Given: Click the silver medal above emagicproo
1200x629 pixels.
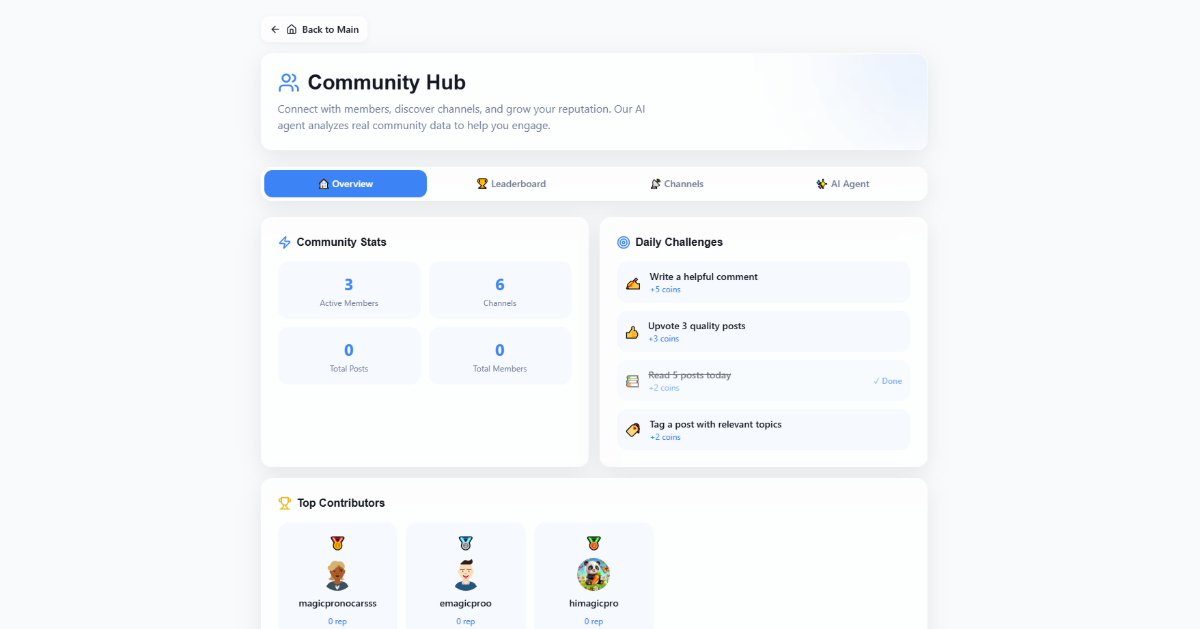Looking at the screenshot, I should pos(466,544).
